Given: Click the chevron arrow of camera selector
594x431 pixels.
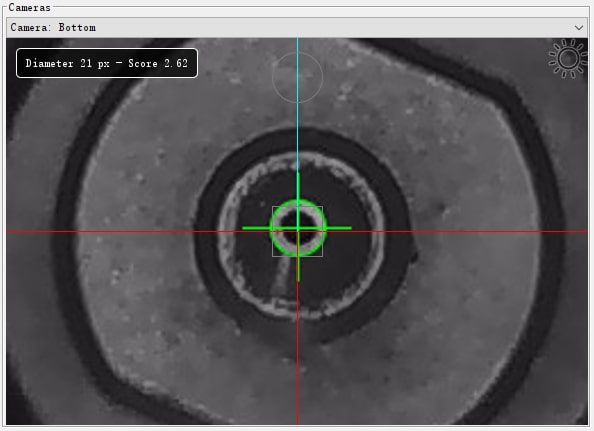Looking at the screenshot, I should pyautogui.click(x=578, y=28).
